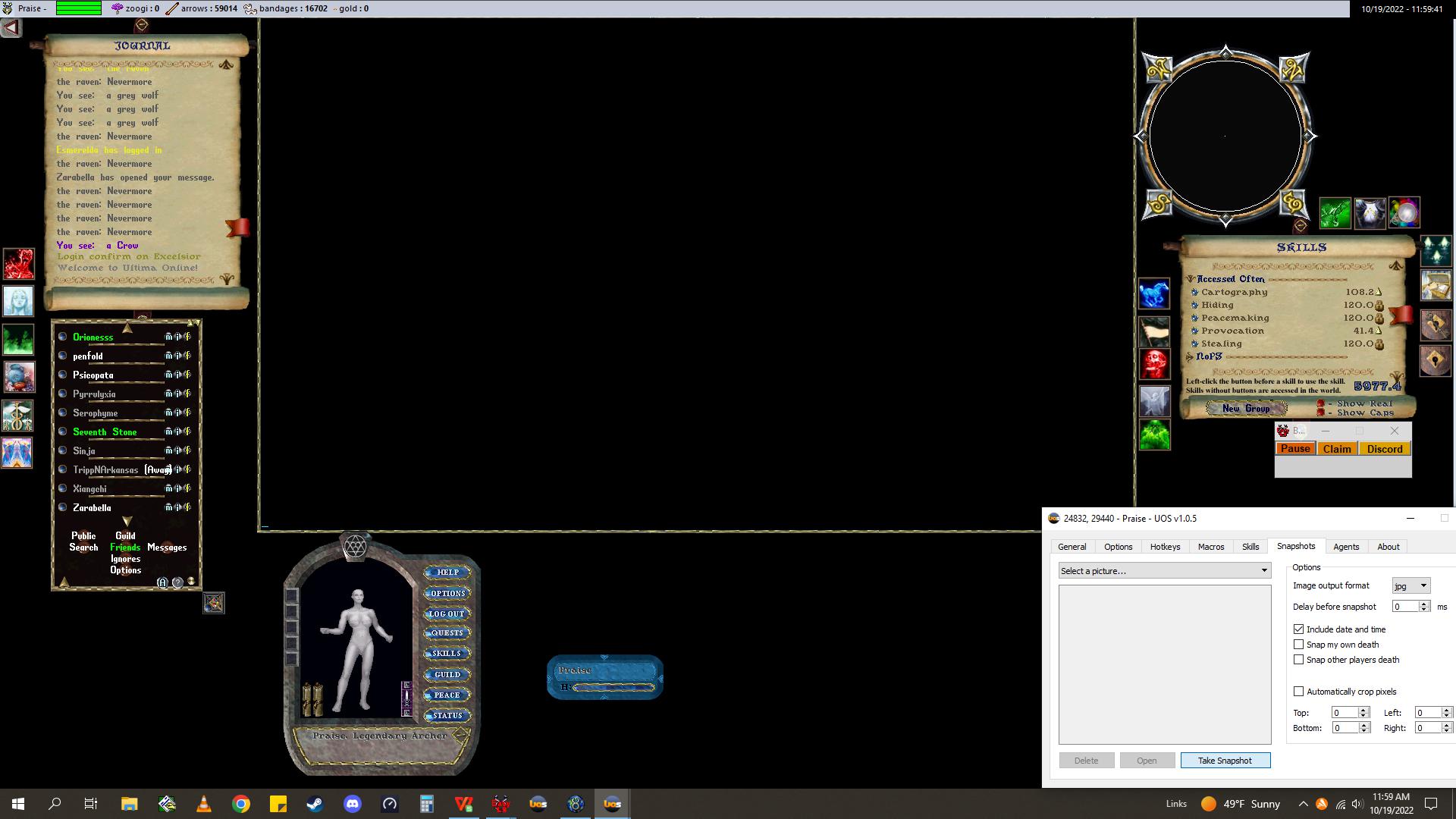Screen dimensions: 1456x819
Task: Enable Automatically crop pixels checkbox
Action: coord(1298,692)
